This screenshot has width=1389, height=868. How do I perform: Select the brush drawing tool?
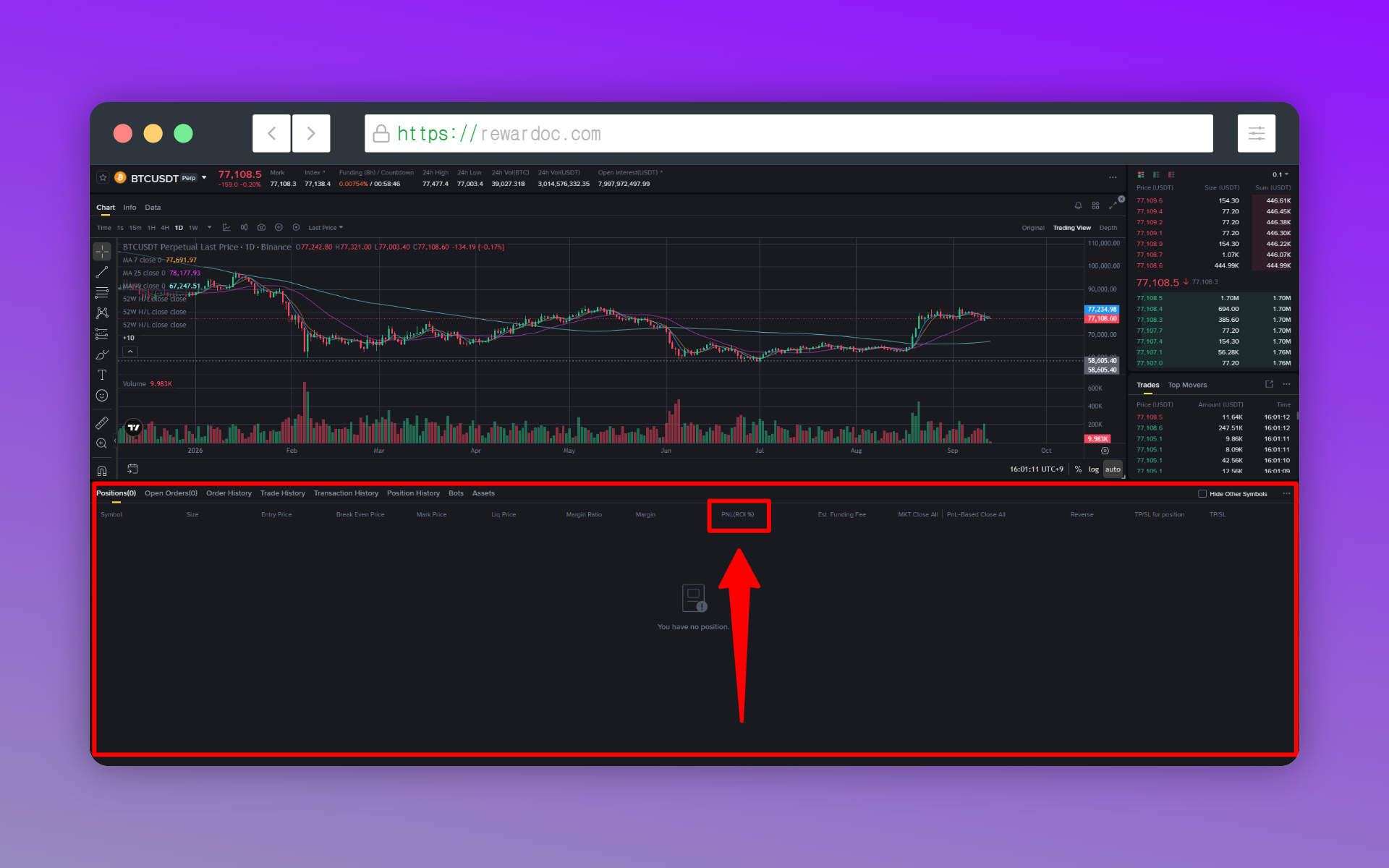tap(102, 354)
